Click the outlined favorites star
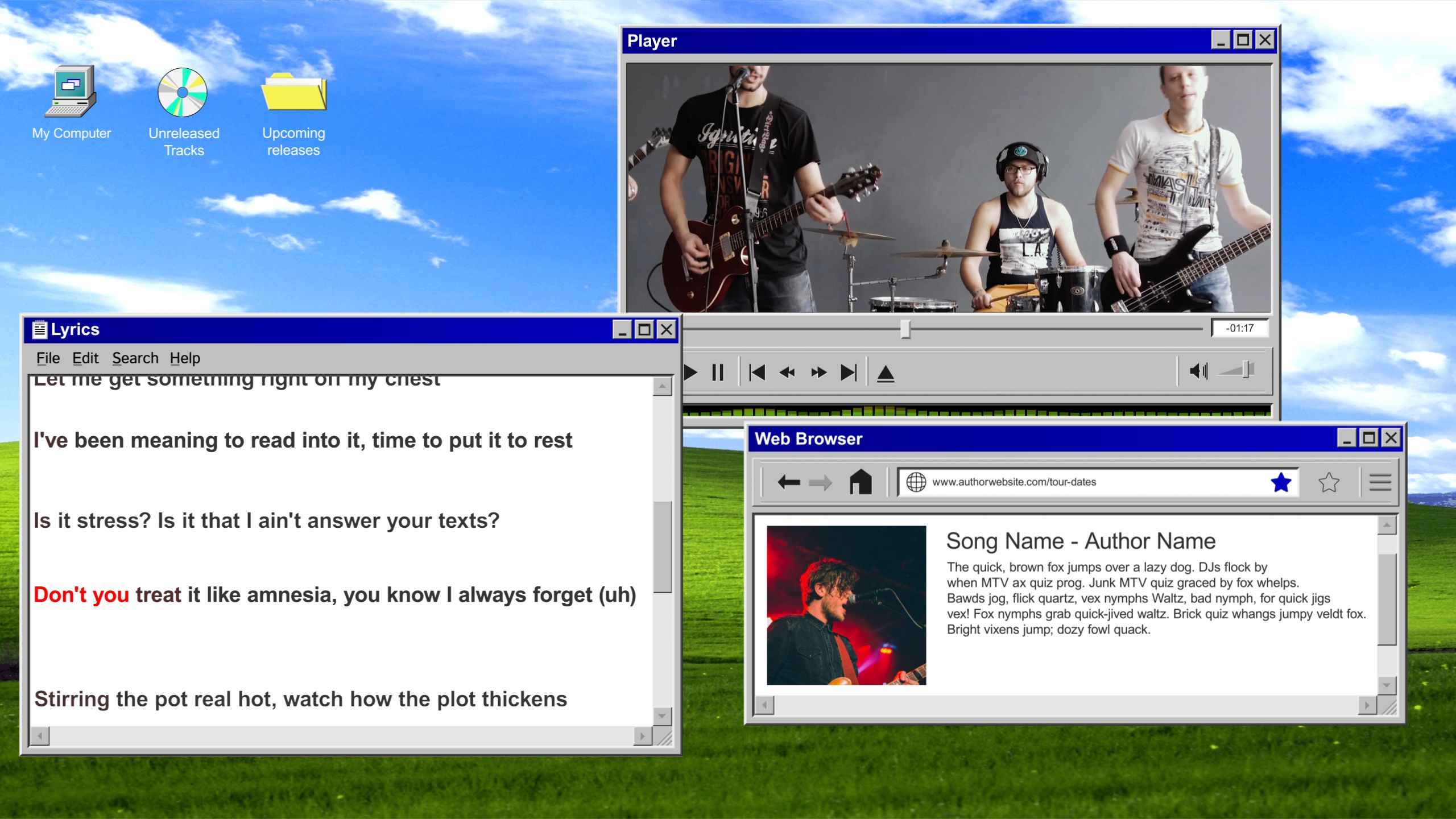Viewport: 1456px width, 819px height. tap(1329, 482)
